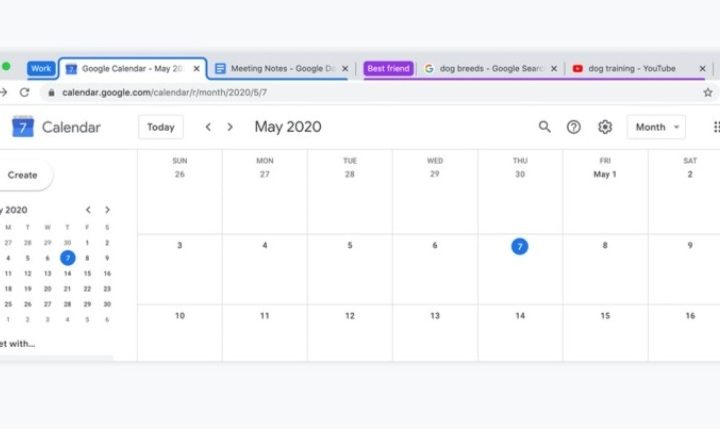The image size is (720, 444).
Task: Click the Google Calendar logo icon
Action: [23, 127]
